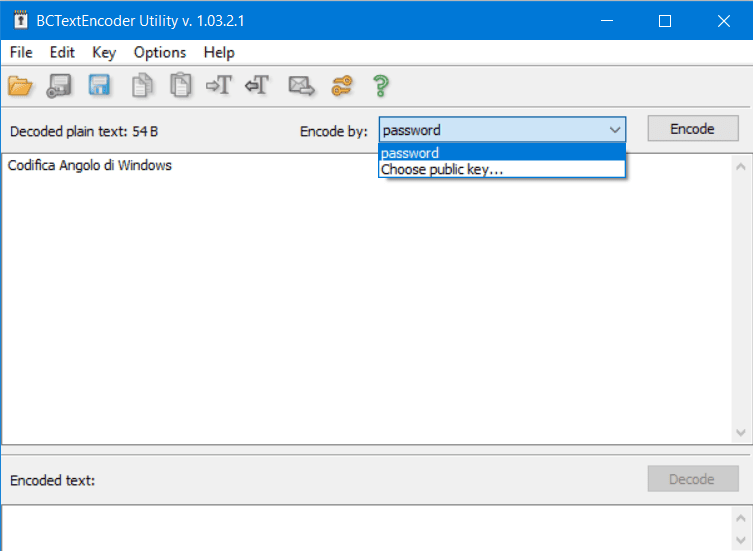
Task: Minimize the BCTextEncoder window
Action: pyautogui.click(x=607, y=21)
